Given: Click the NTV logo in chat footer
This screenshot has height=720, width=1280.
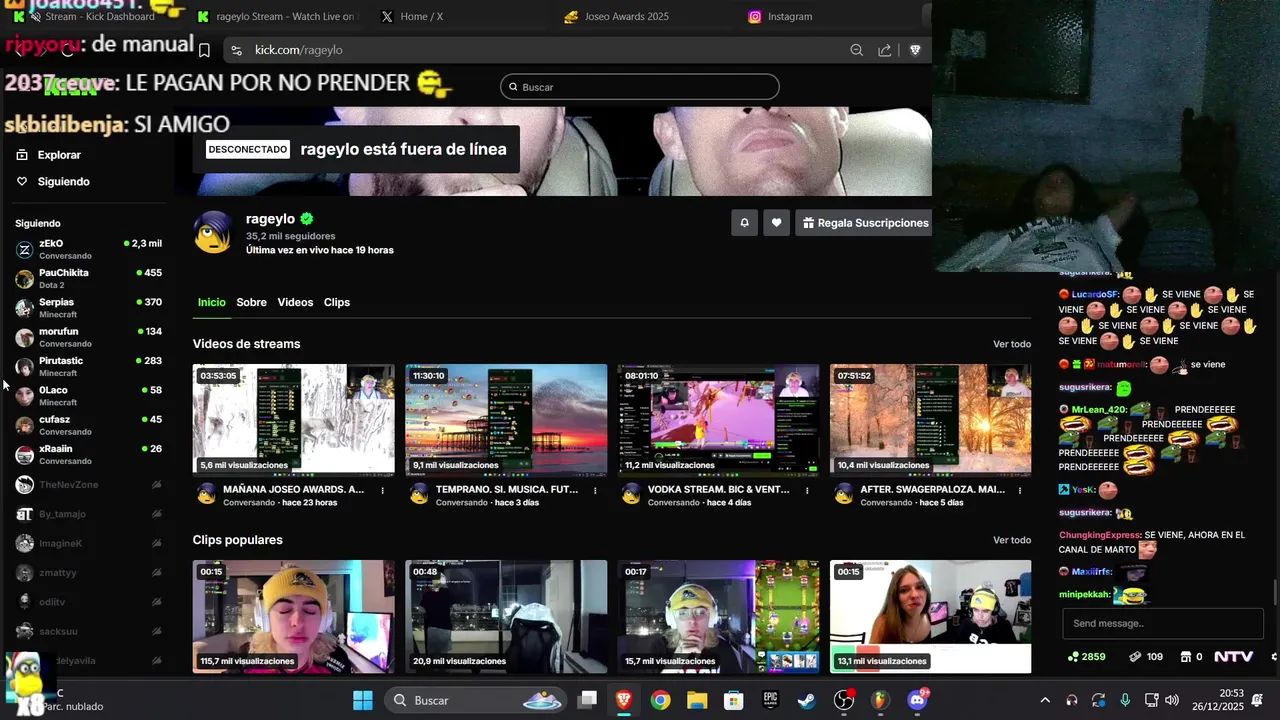Looking at the screenshot, I should tap(1234, 657).
